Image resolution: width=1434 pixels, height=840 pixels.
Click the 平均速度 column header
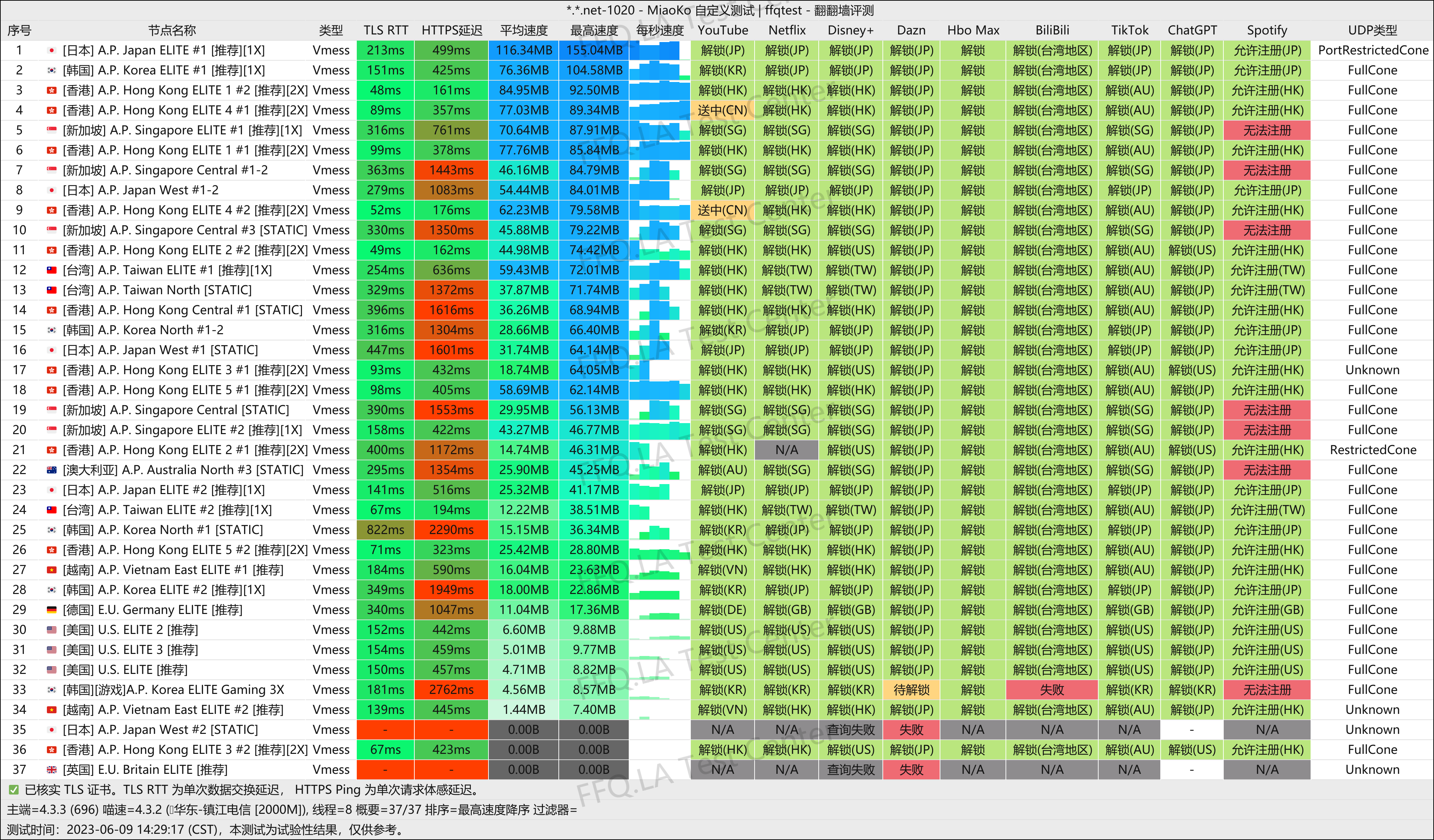tap(524, 30)
